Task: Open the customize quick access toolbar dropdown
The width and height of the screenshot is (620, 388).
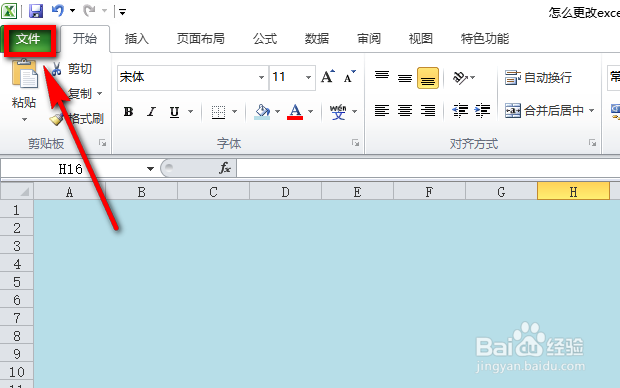Action: pos(123,12)
